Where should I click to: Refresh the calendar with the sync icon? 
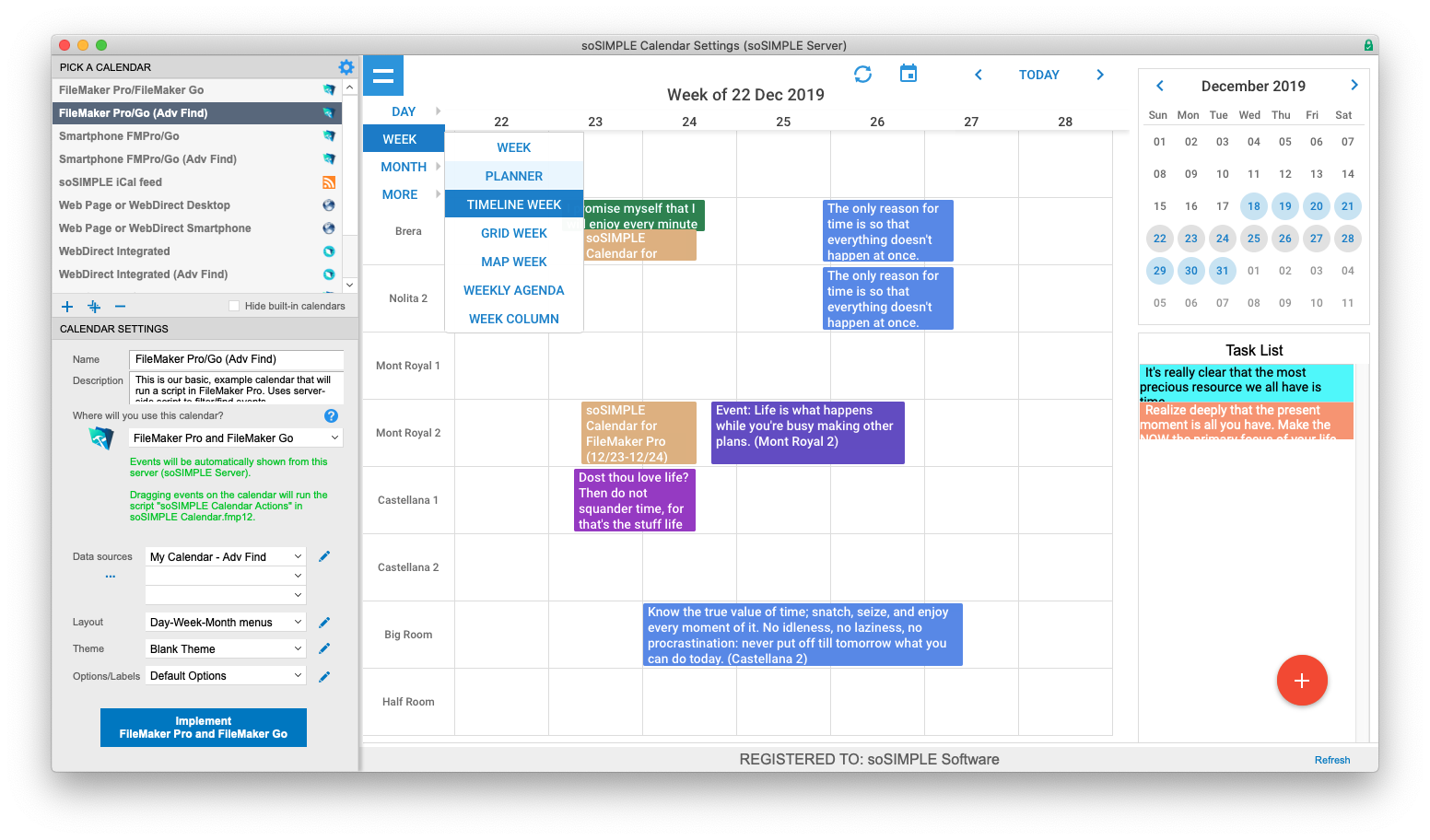tap(862, 75)
